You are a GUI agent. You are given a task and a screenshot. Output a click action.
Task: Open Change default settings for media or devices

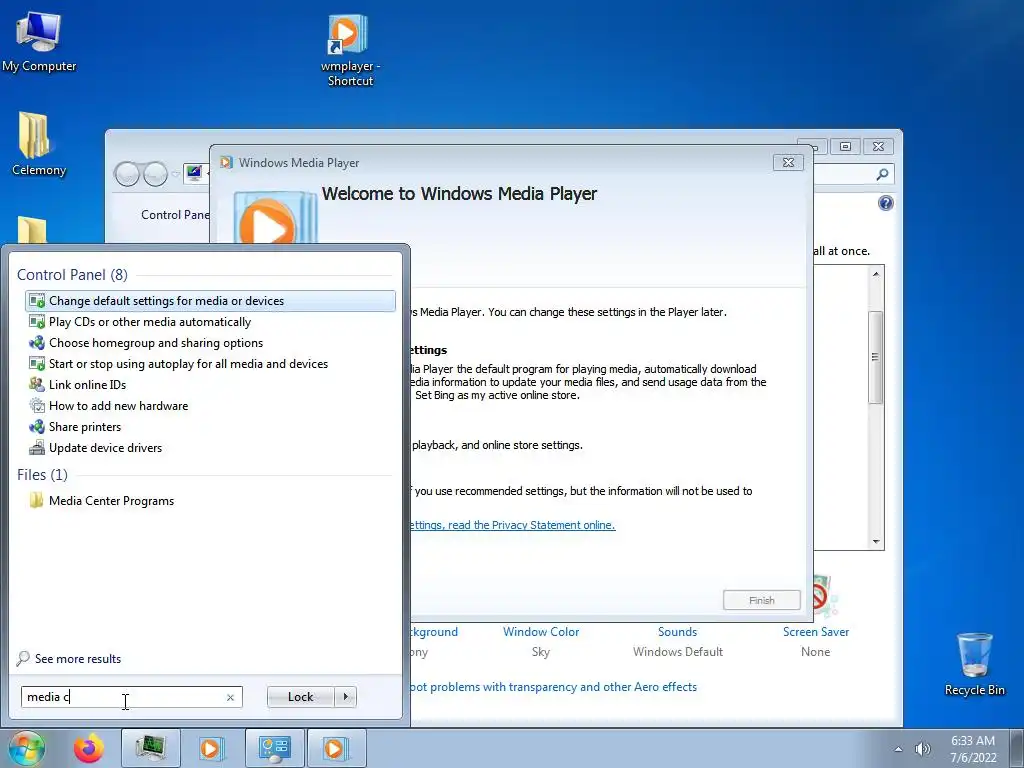click(210, 301)
